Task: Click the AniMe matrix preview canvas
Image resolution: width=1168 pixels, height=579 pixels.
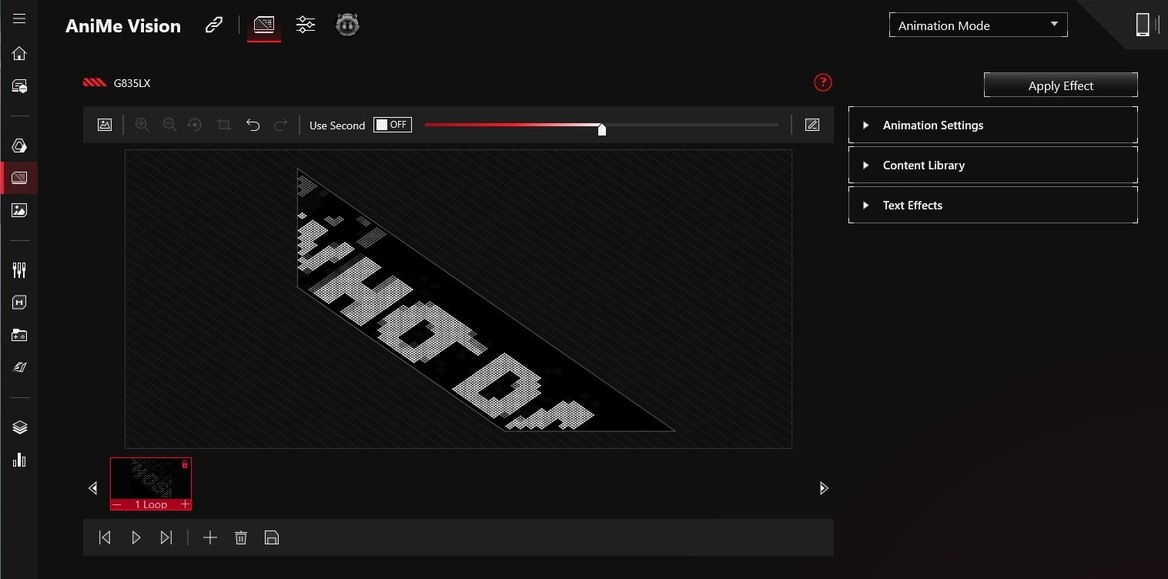Action: 458,299
